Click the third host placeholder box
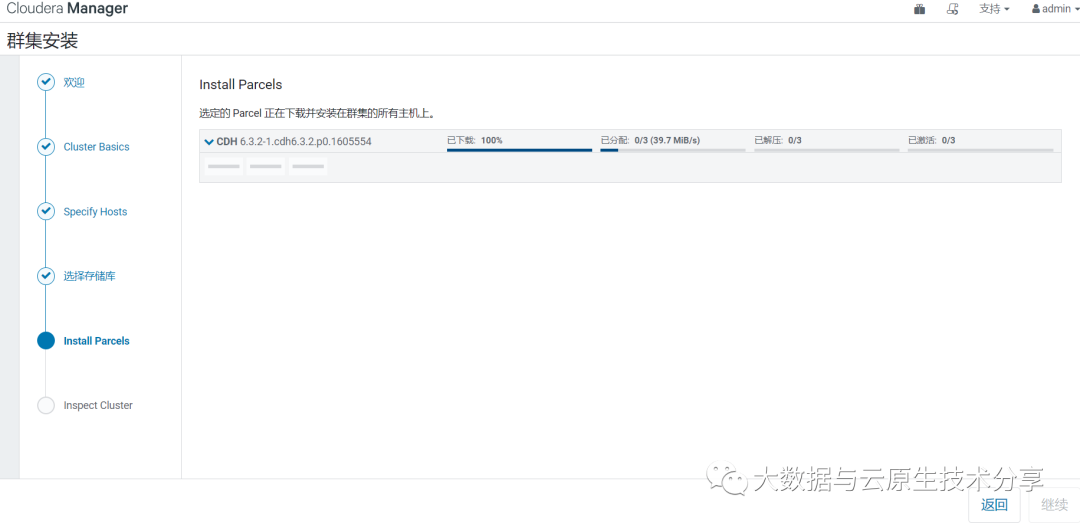 (x=308, y=166)
